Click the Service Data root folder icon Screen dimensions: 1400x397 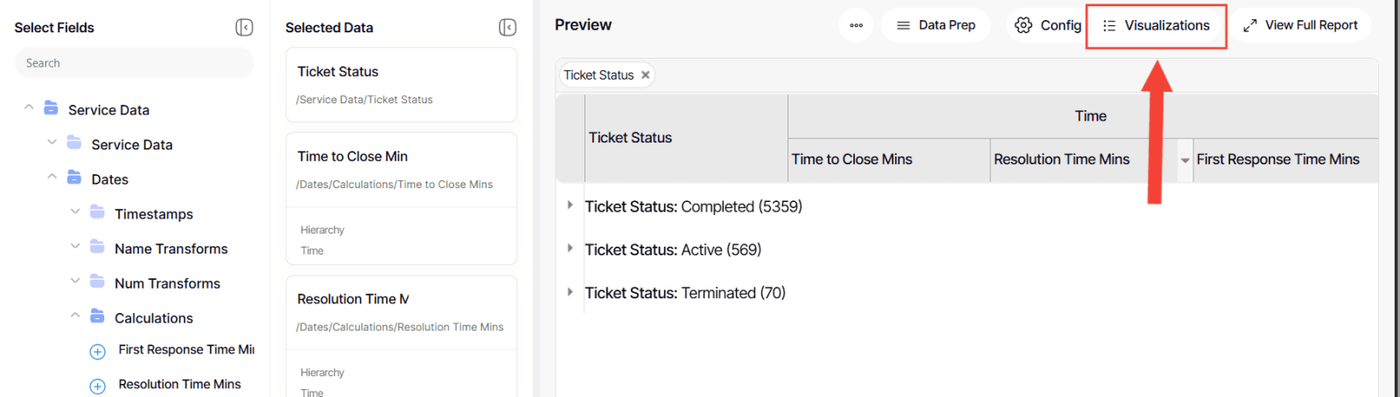(51, 109)
